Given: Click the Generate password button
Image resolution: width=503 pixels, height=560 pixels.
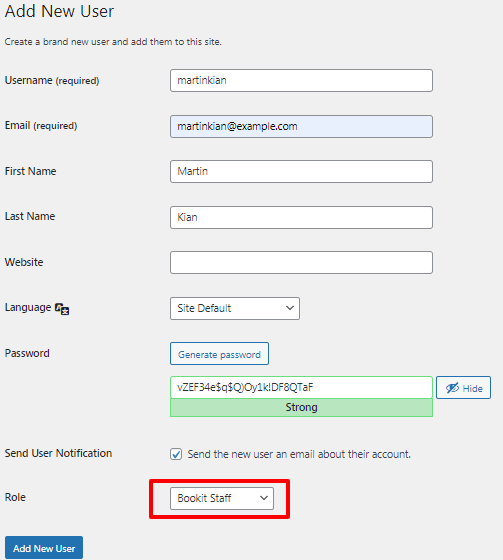Looking at the screenshot, I should (x=219, y=354).
